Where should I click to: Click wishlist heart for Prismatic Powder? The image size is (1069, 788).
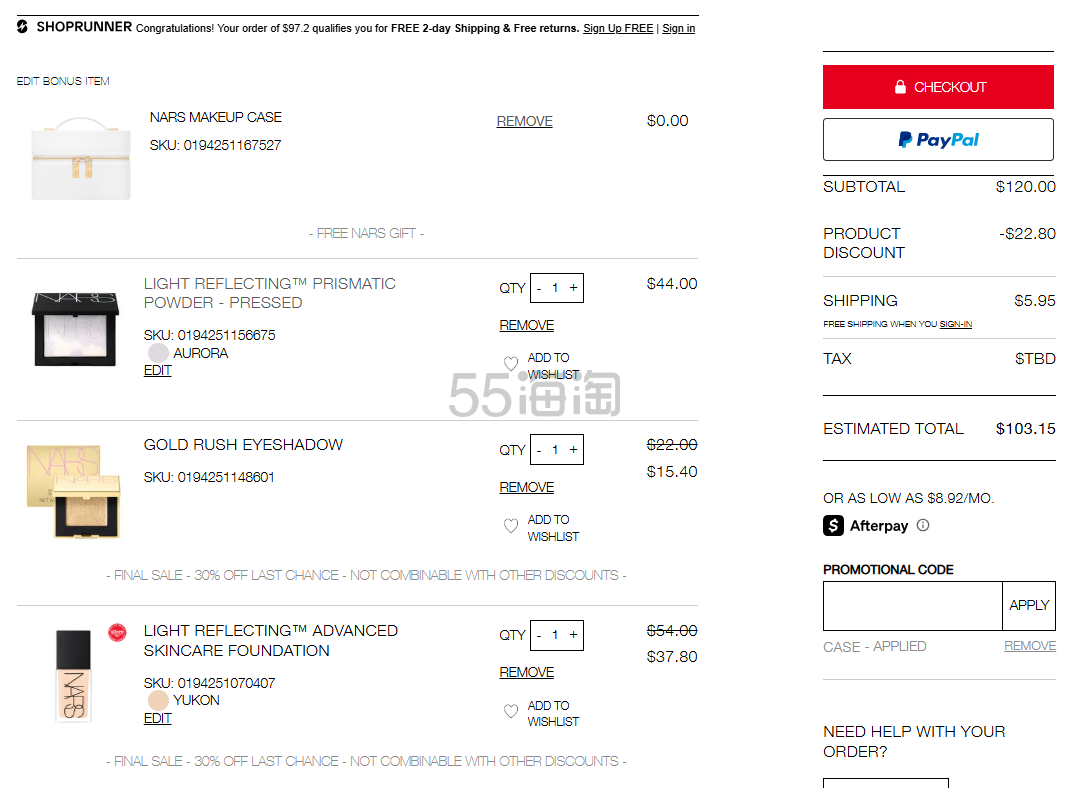511,365
